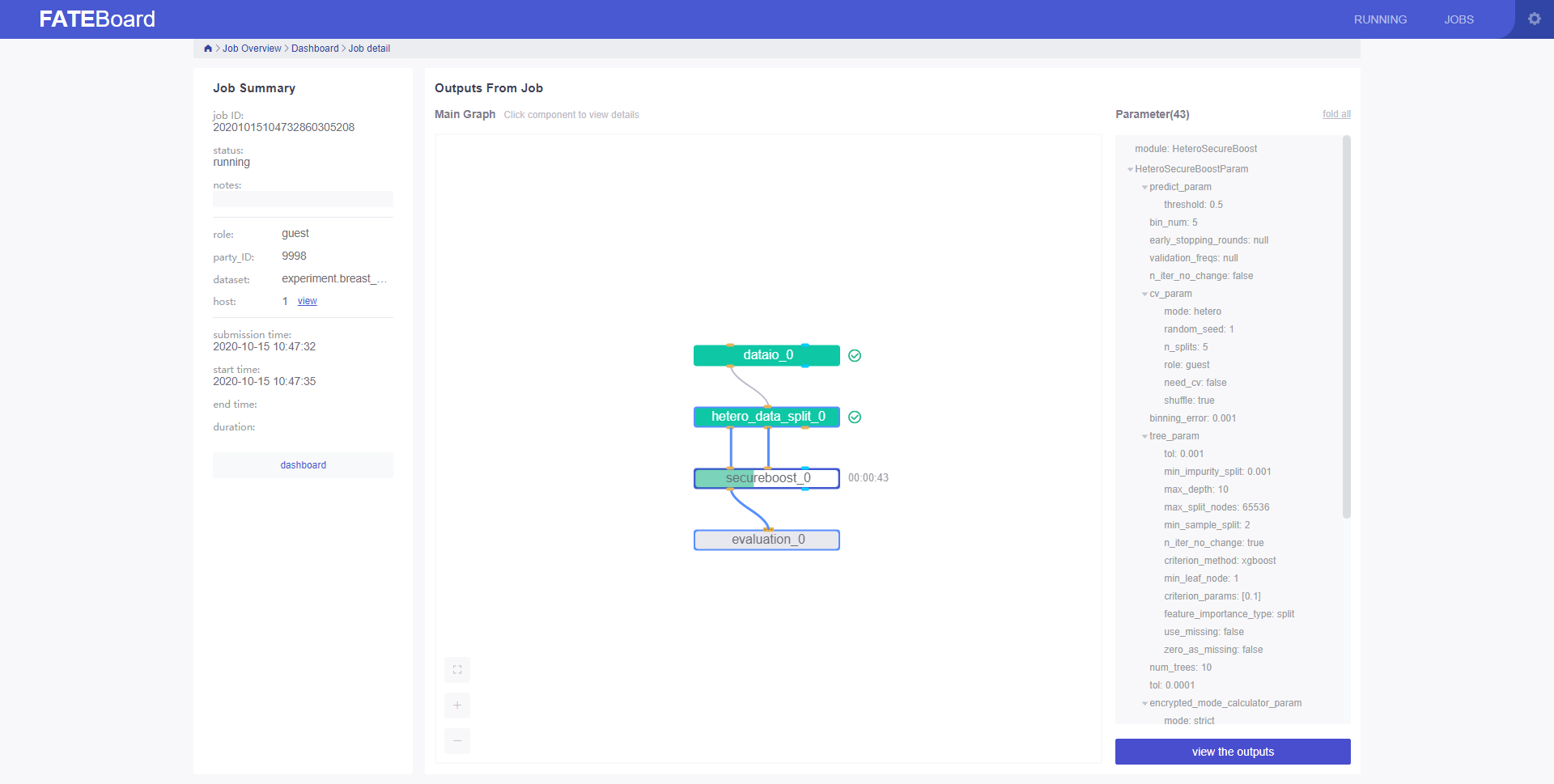Zoom in the graph with plus icon
This screenshot has width=1554, height=784.
point(457,706)
